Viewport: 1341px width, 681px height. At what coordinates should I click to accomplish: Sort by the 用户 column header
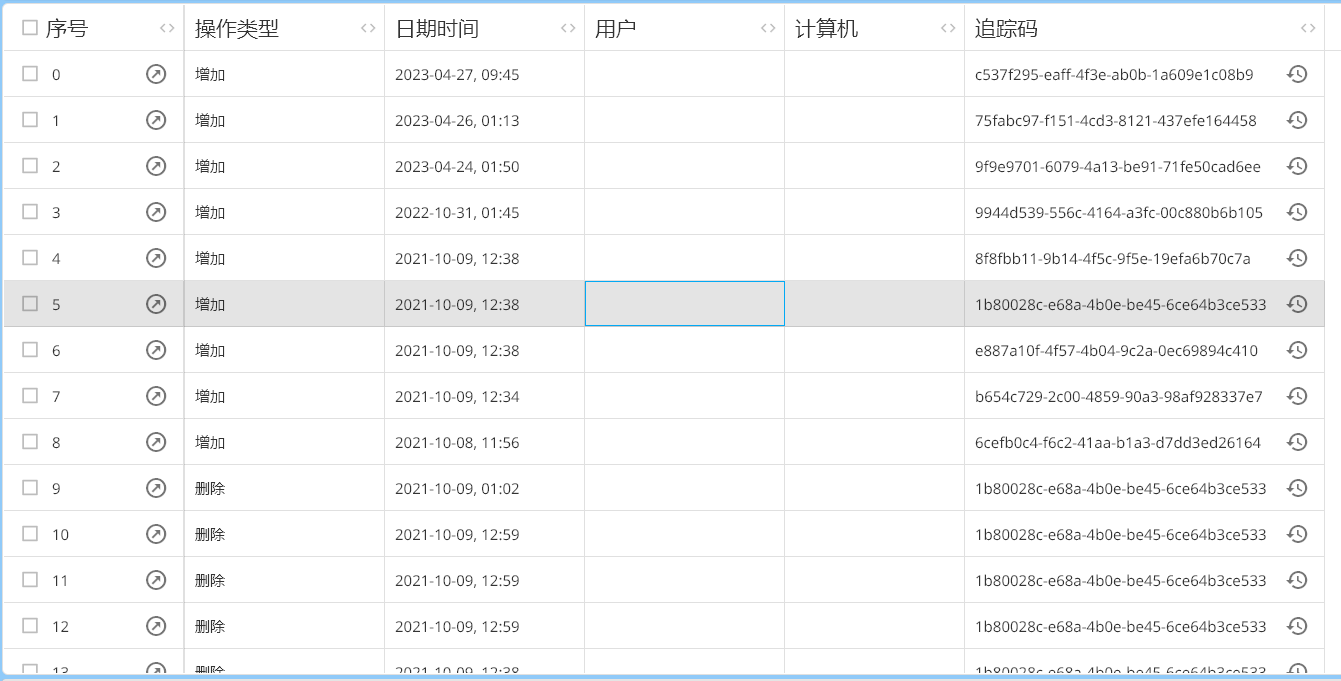pyautogui.click(x=616, y=29)
